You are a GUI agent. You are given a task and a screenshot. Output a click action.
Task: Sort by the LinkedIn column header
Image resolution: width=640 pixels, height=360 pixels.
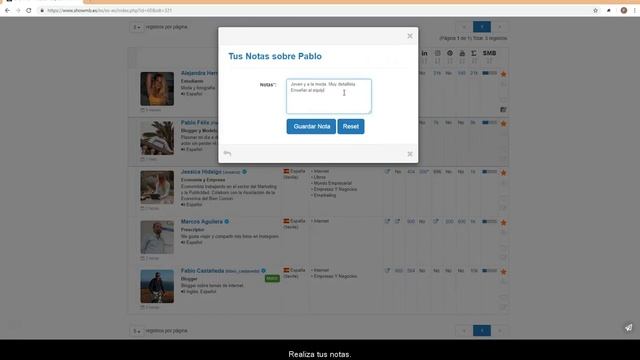pos(424,53)
